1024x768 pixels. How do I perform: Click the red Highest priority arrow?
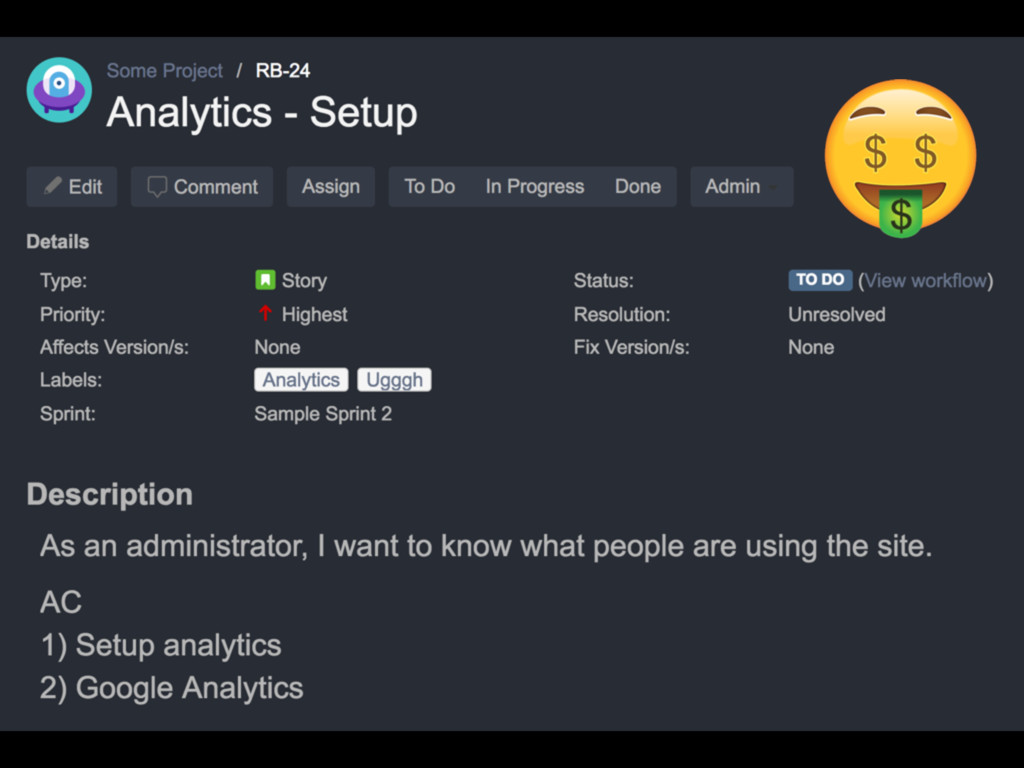[265, 314]
